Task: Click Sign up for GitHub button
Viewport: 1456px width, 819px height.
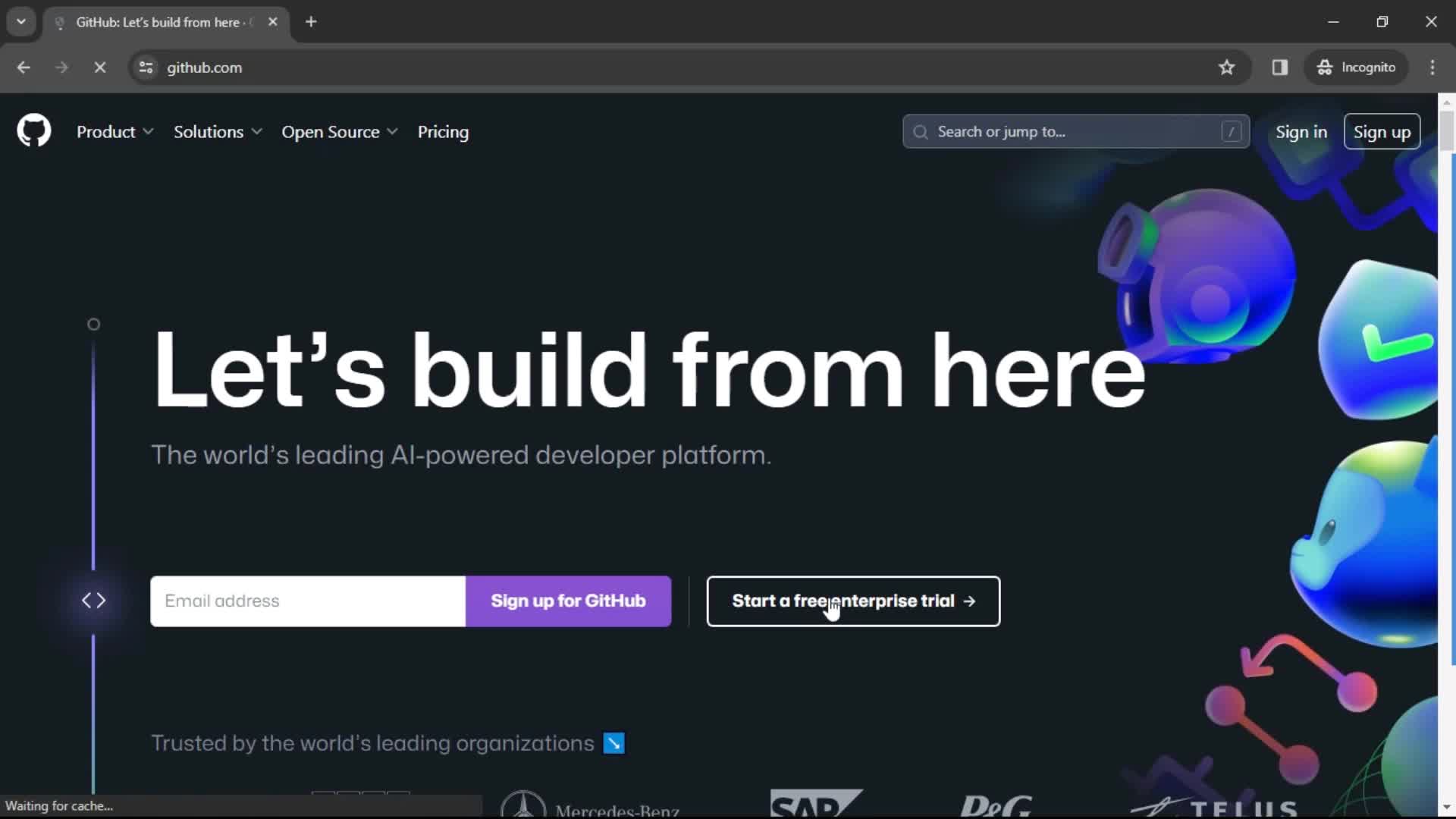Action: pos(568,600)
